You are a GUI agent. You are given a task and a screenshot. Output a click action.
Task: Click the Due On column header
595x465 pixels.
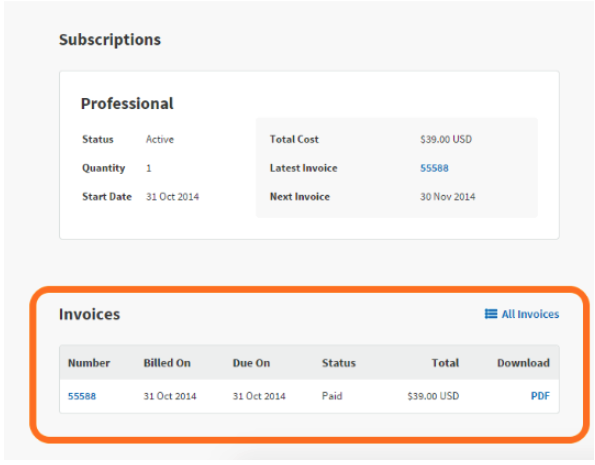(251, 363)
